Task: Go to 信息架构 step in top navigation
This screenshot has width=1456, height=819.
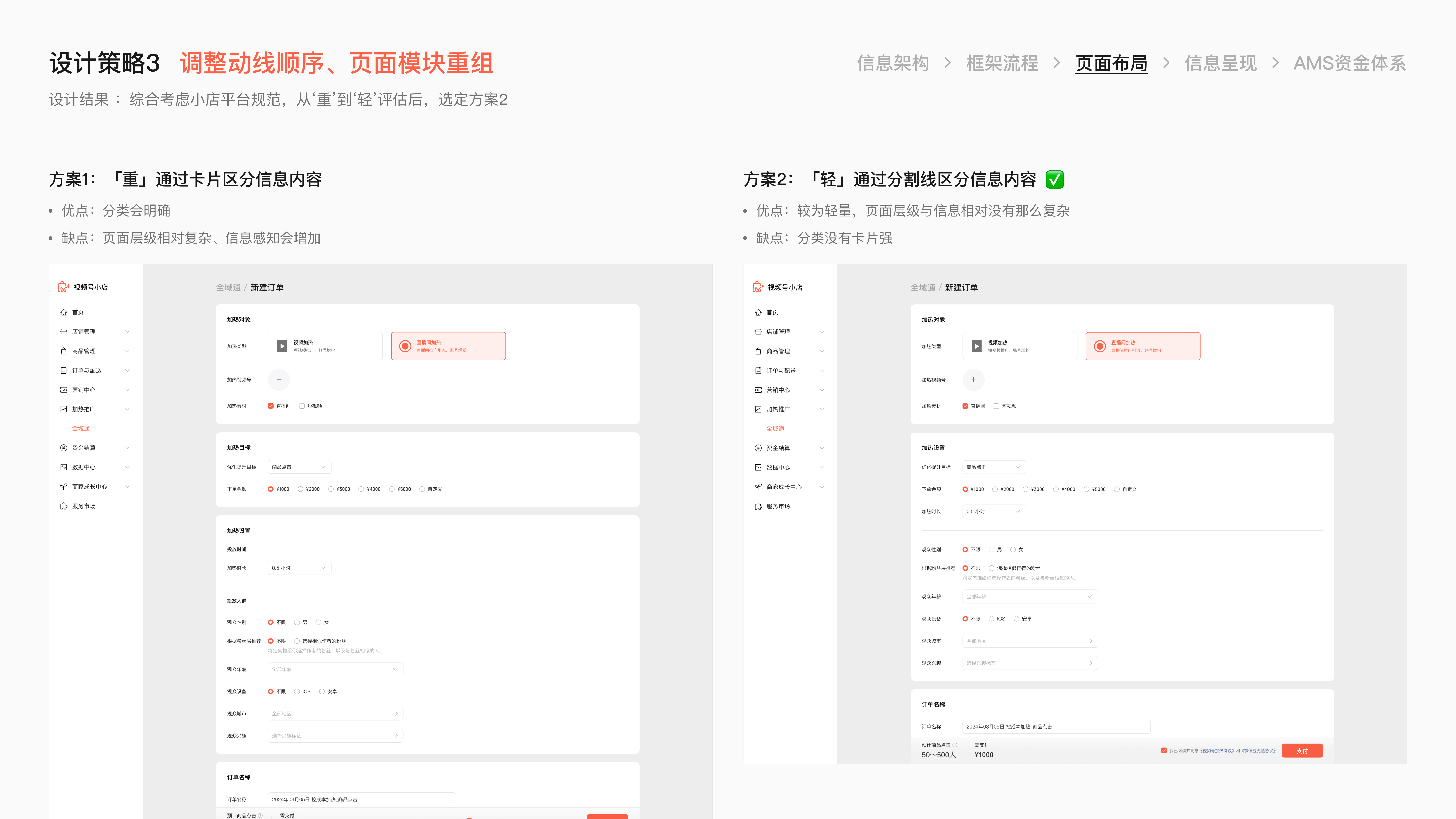Action: click(x=893, y=63)
